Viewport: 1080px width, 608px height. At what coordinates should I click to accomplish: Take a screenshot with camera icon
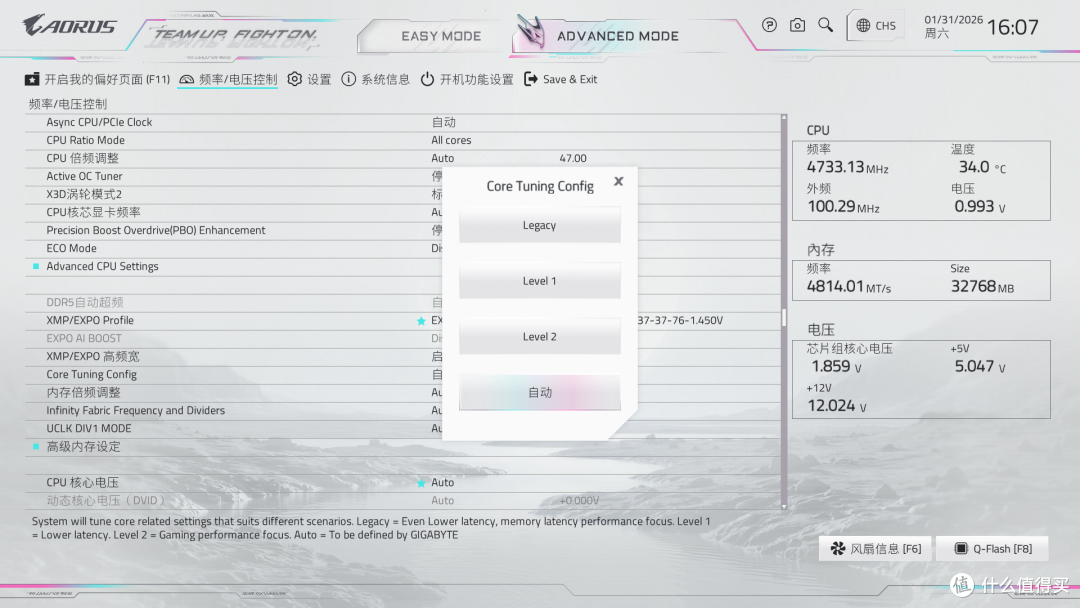797,25
